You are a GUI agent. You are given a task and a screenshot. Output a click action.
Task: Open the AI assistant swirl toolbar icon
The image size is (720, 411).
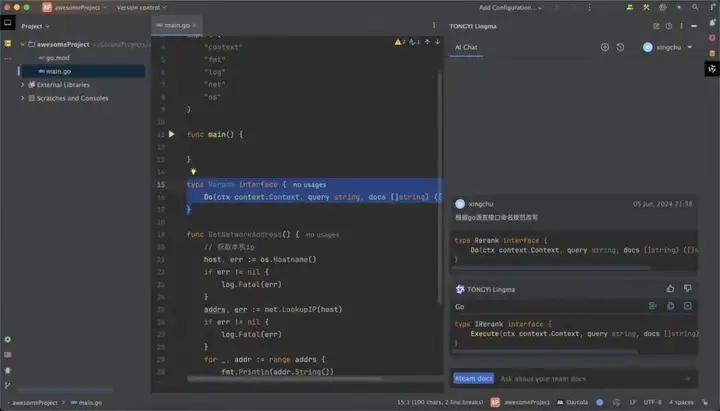click(x=663, y=7)
